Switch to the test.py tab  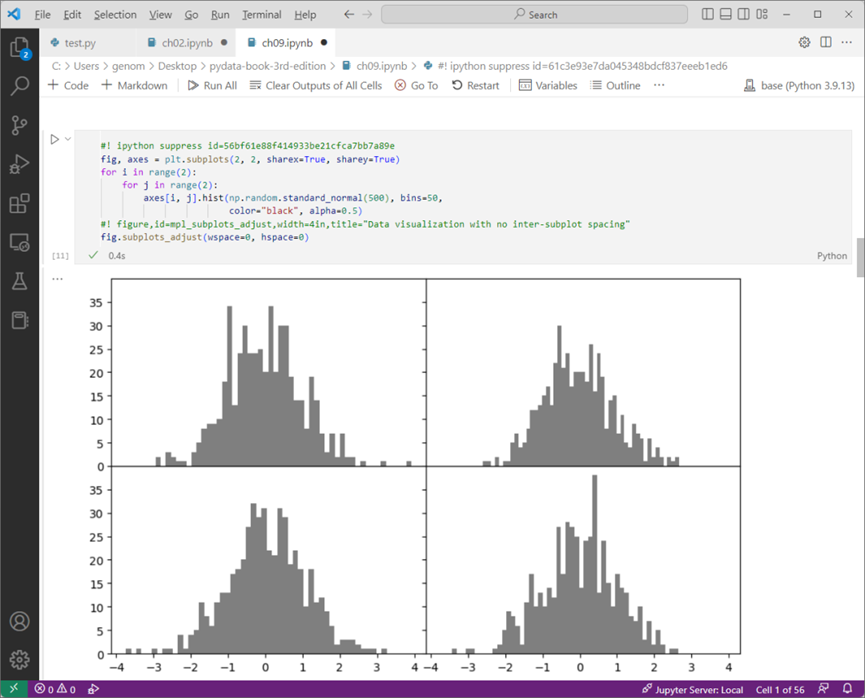80,43
